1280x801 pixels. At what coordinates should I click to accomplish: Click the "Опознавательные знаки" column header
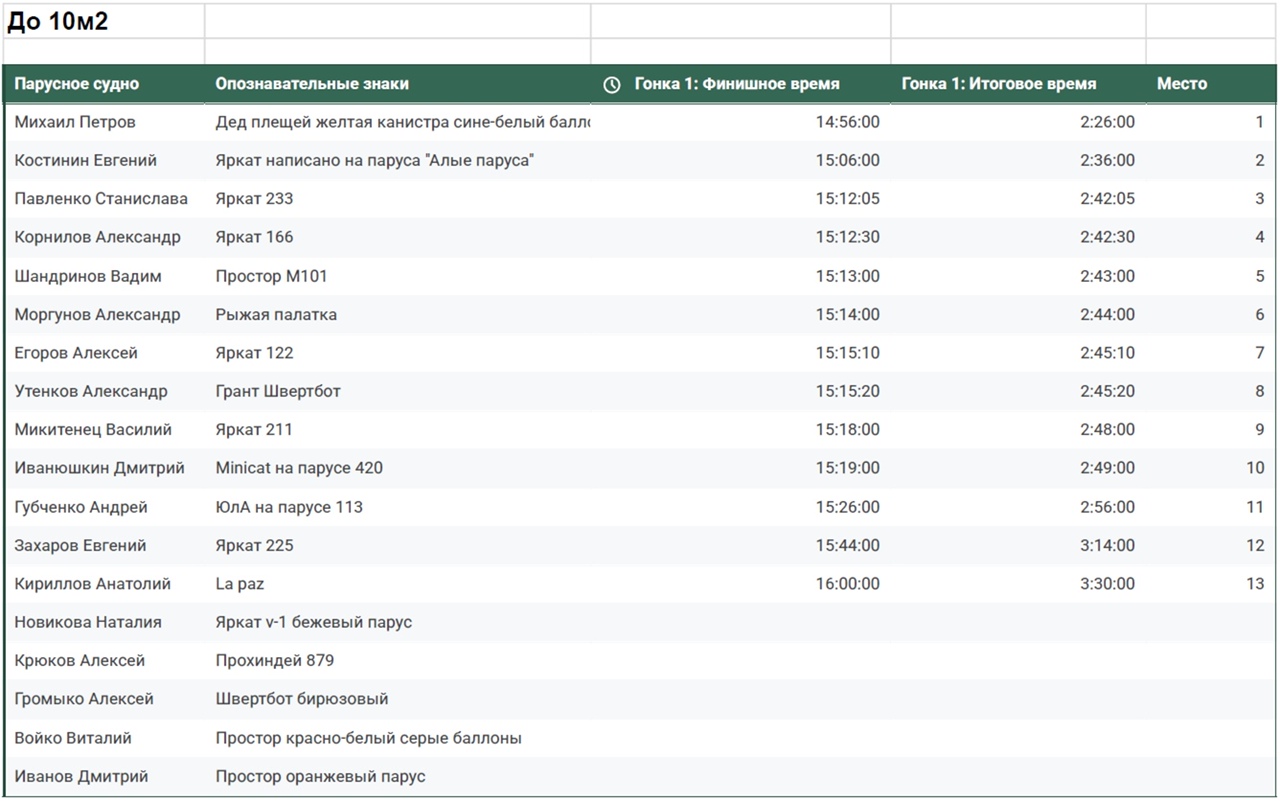pos(312,84)
